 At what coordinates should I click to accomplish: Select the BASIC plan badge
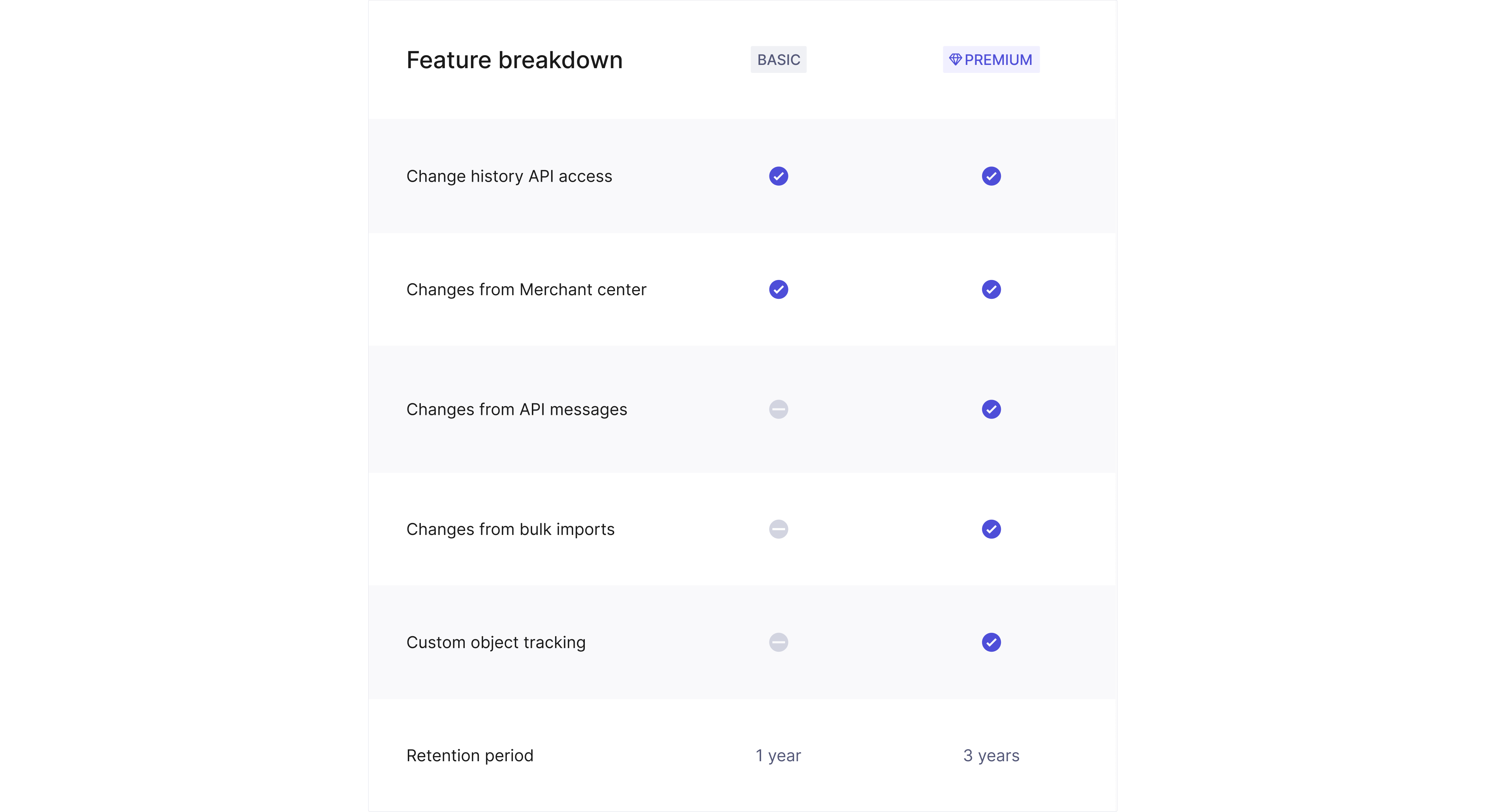[x=778, y=60]
